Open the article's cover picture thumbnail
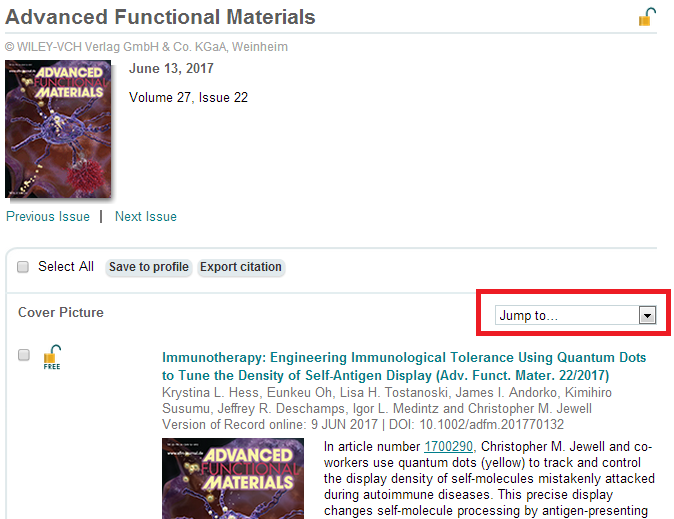 point(233,478)
